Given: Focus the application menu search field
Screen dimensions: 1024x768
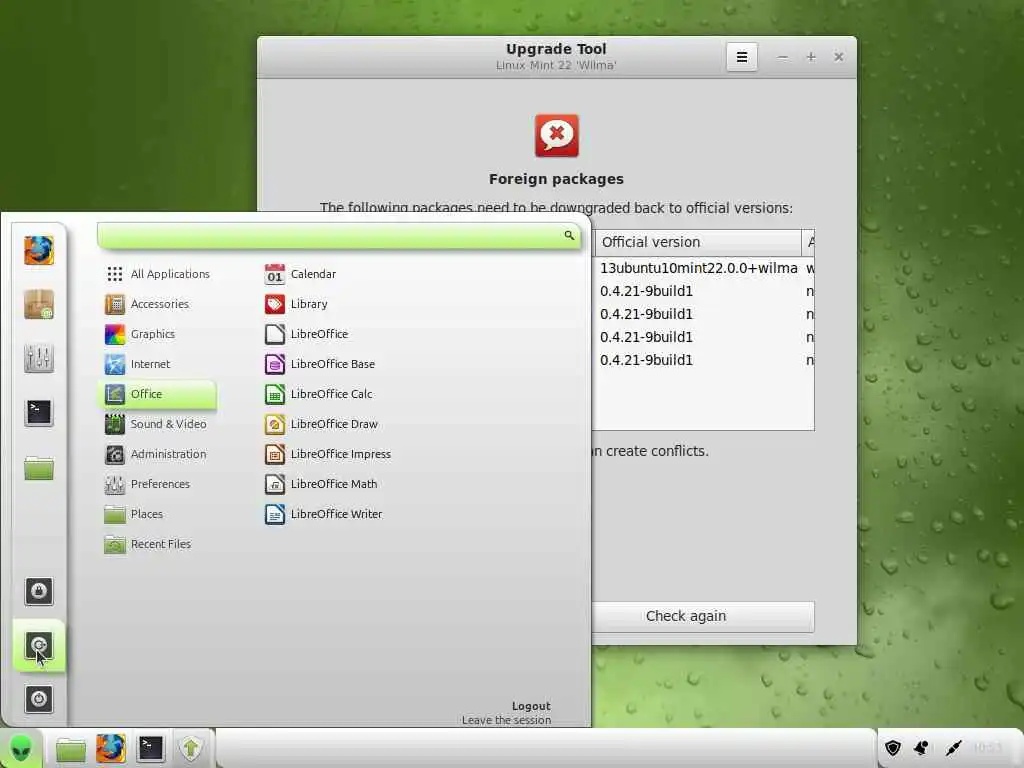Looking at the screenshot, I should [339, 236].
